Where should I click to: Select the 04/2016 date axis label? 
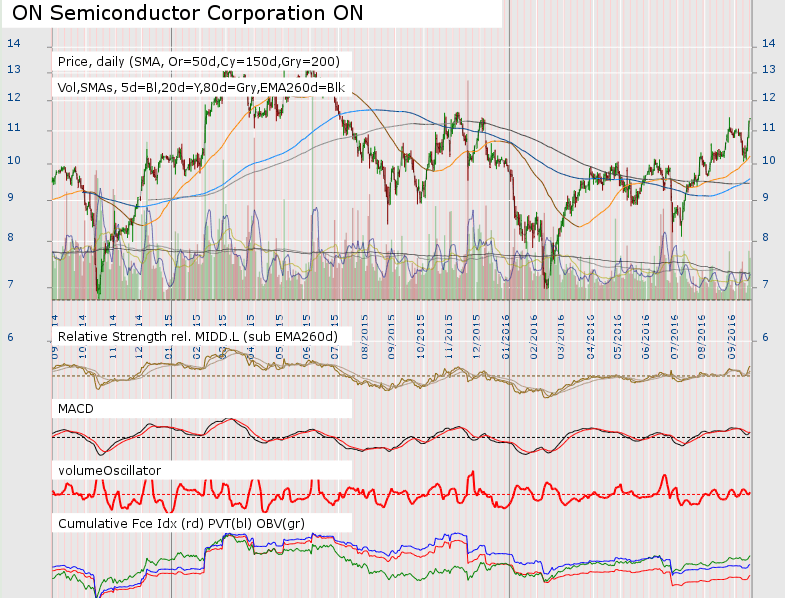click(590, 337)
